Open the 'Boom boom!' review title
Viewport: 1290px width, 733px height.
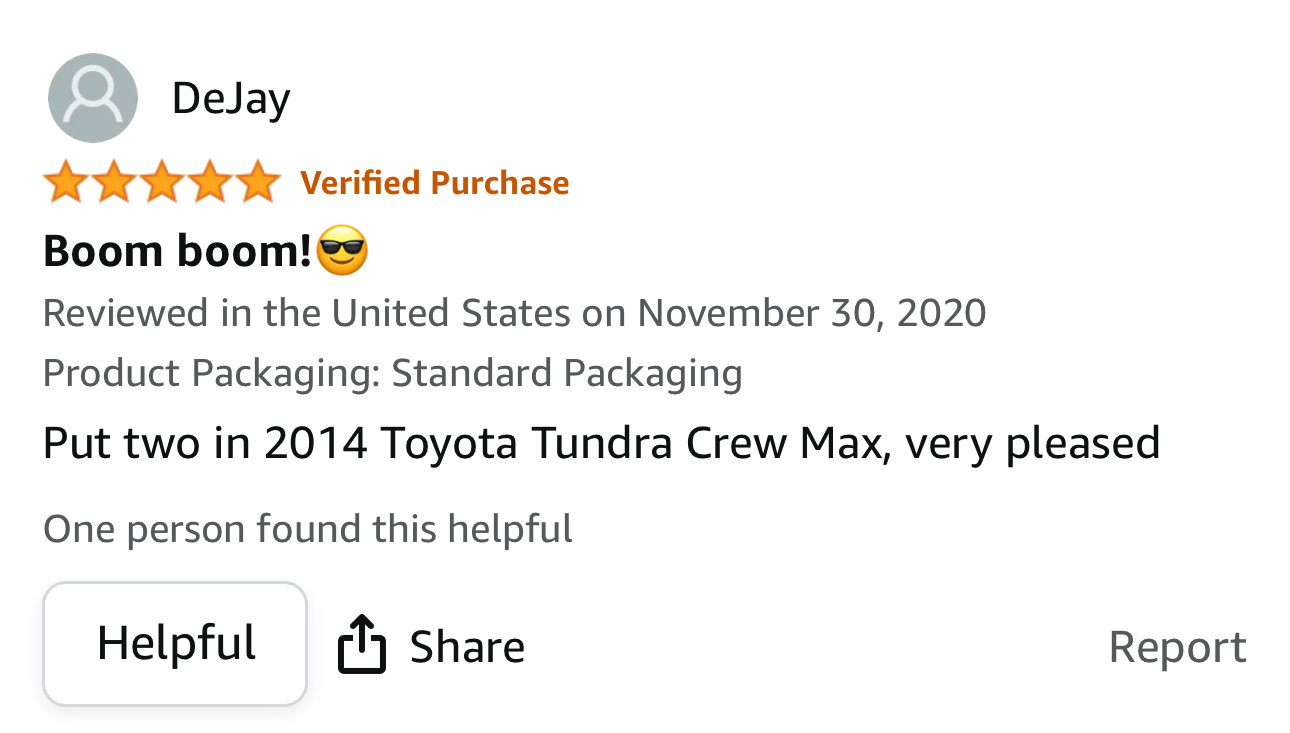[x=178, y=251]
